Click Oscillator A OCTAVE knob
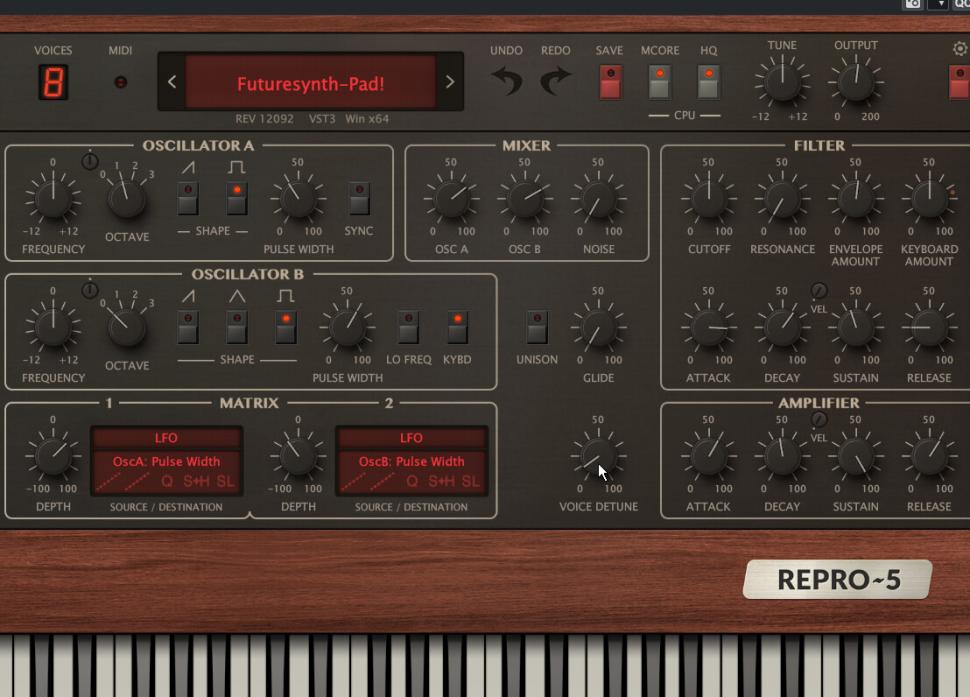Screen dimensions: 970x697 point(127,198)
